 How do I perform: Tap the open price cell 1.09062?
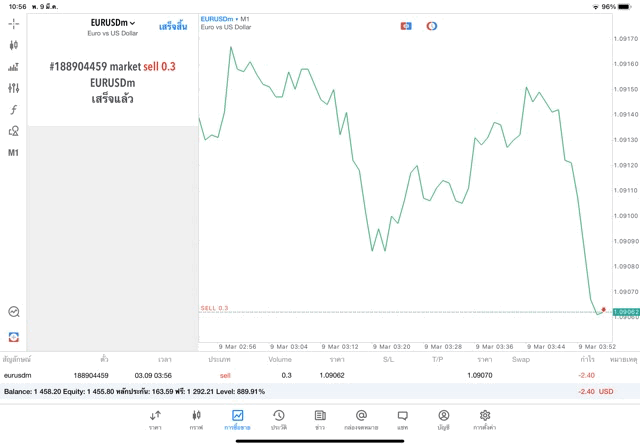click(332, 375)
